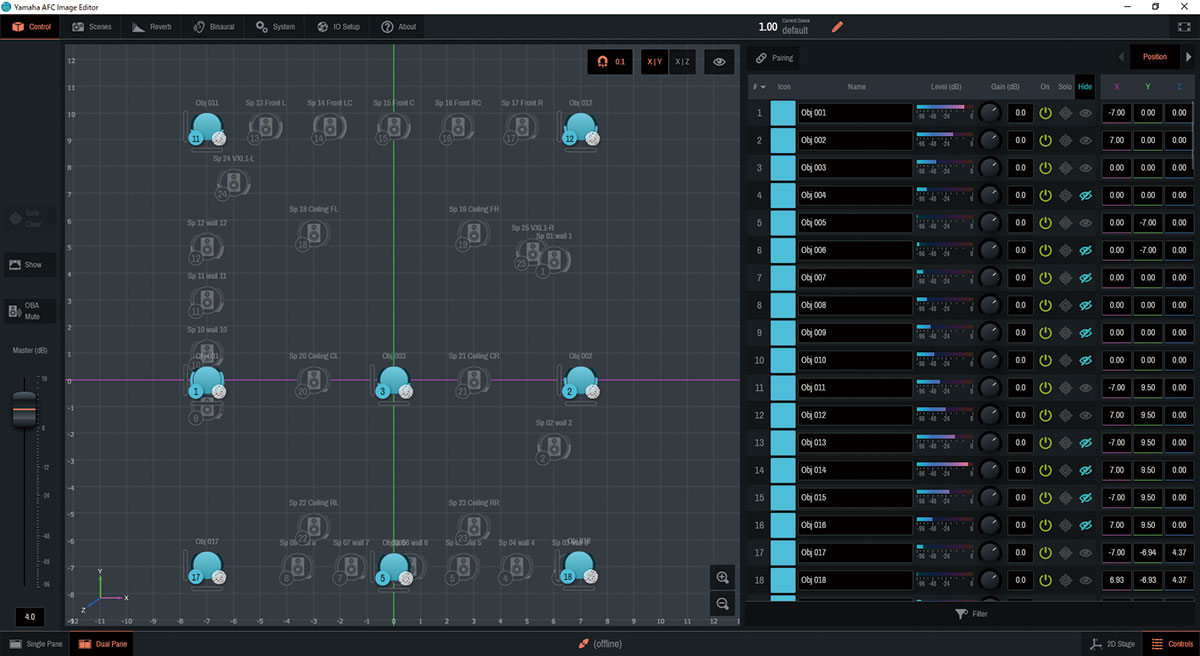Click previous page arrow beside Position

click(1120, 57)
